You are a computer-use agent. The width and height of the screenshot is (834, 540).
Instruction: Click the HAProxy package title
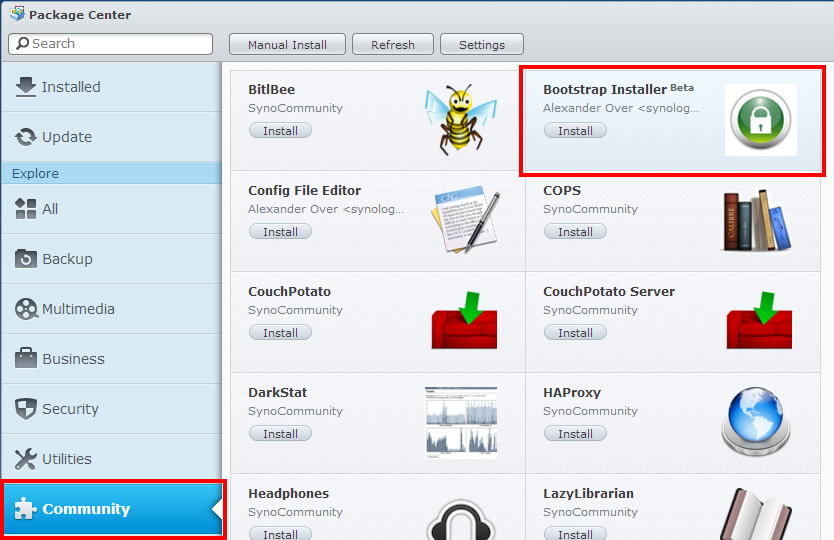572,393
